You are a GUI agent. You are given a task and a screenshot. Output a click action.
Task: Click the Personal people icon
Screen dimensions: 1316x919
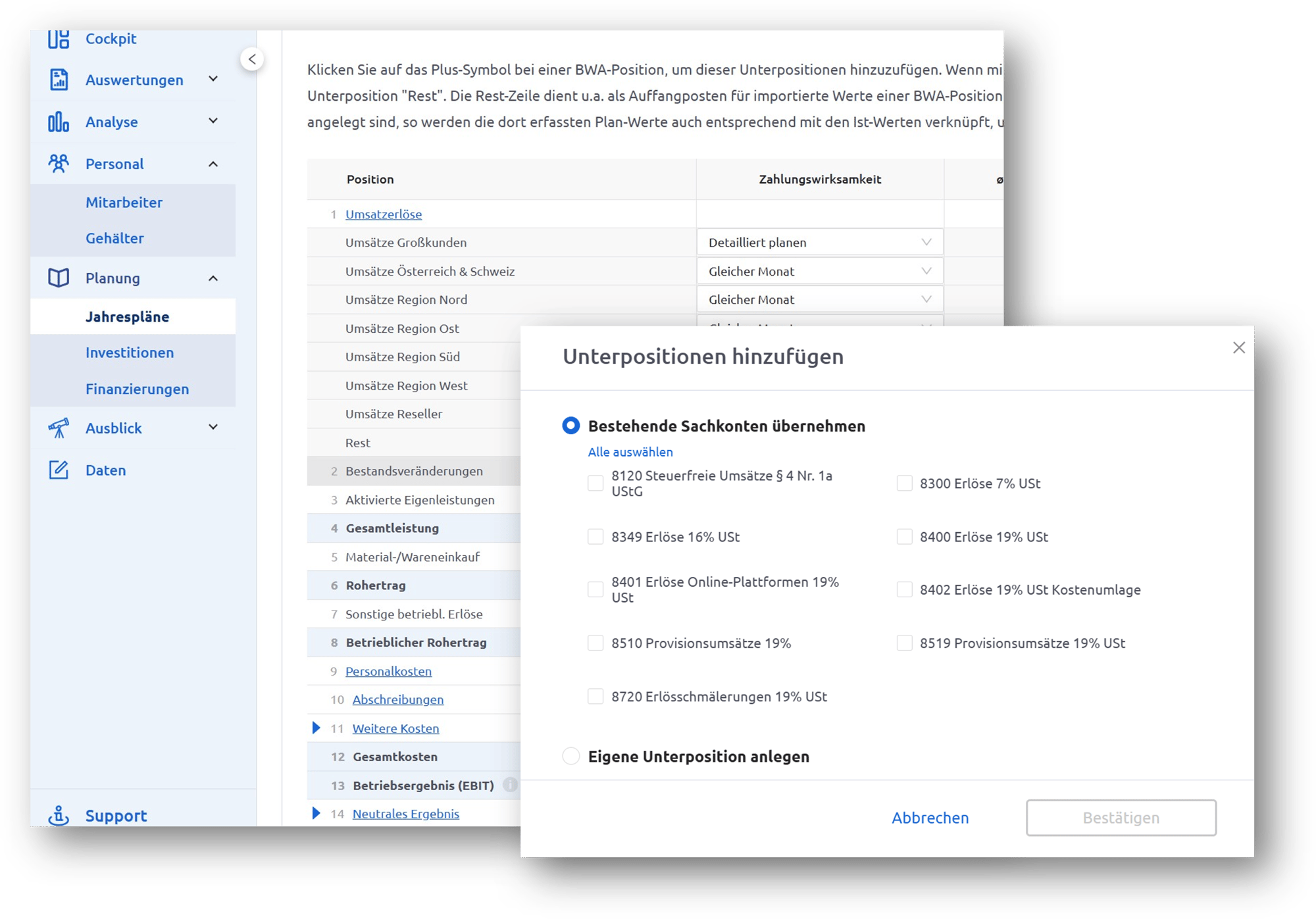point(59,163)
